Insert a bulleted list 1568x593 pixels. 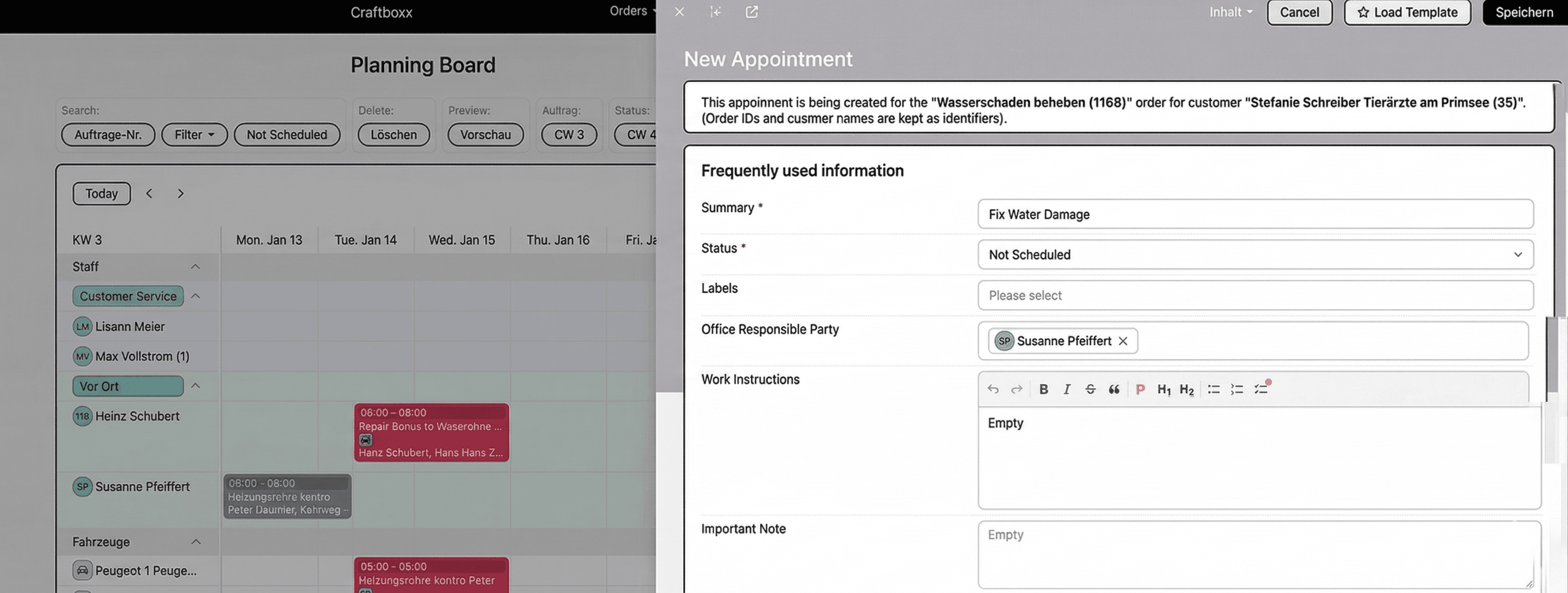(x=1213, y=390)
